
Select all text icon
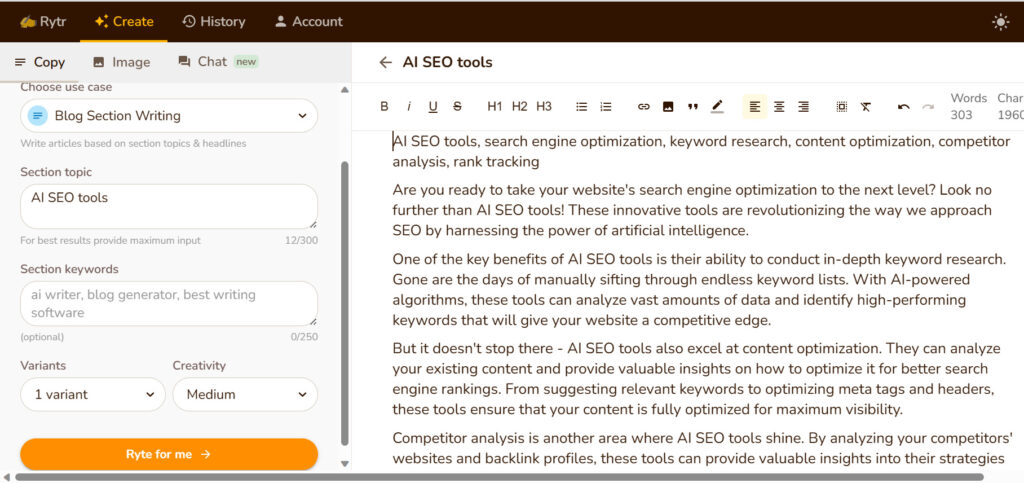842,106
